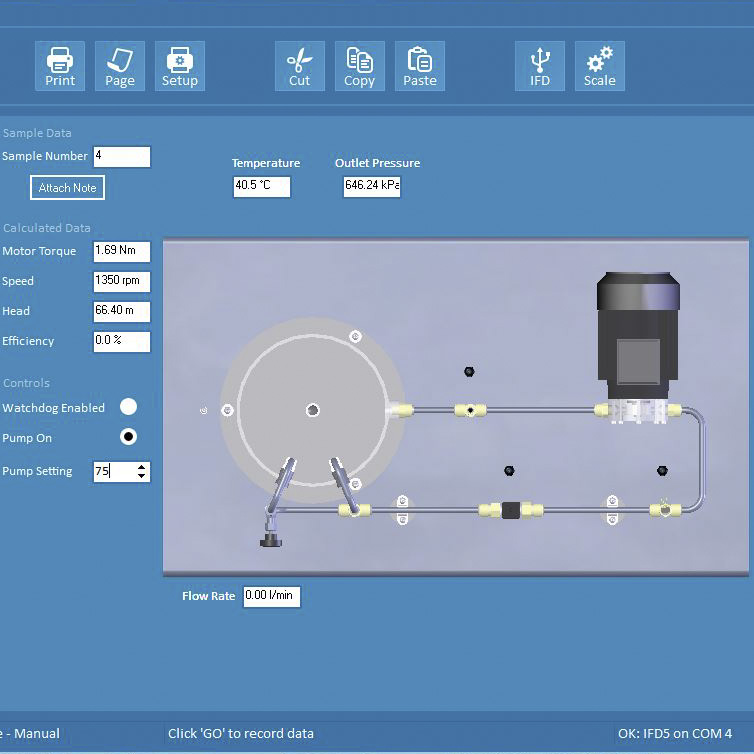Screen dimensions: 754x754
Task: Click the Temperature reading box
Action: (261, 186)
